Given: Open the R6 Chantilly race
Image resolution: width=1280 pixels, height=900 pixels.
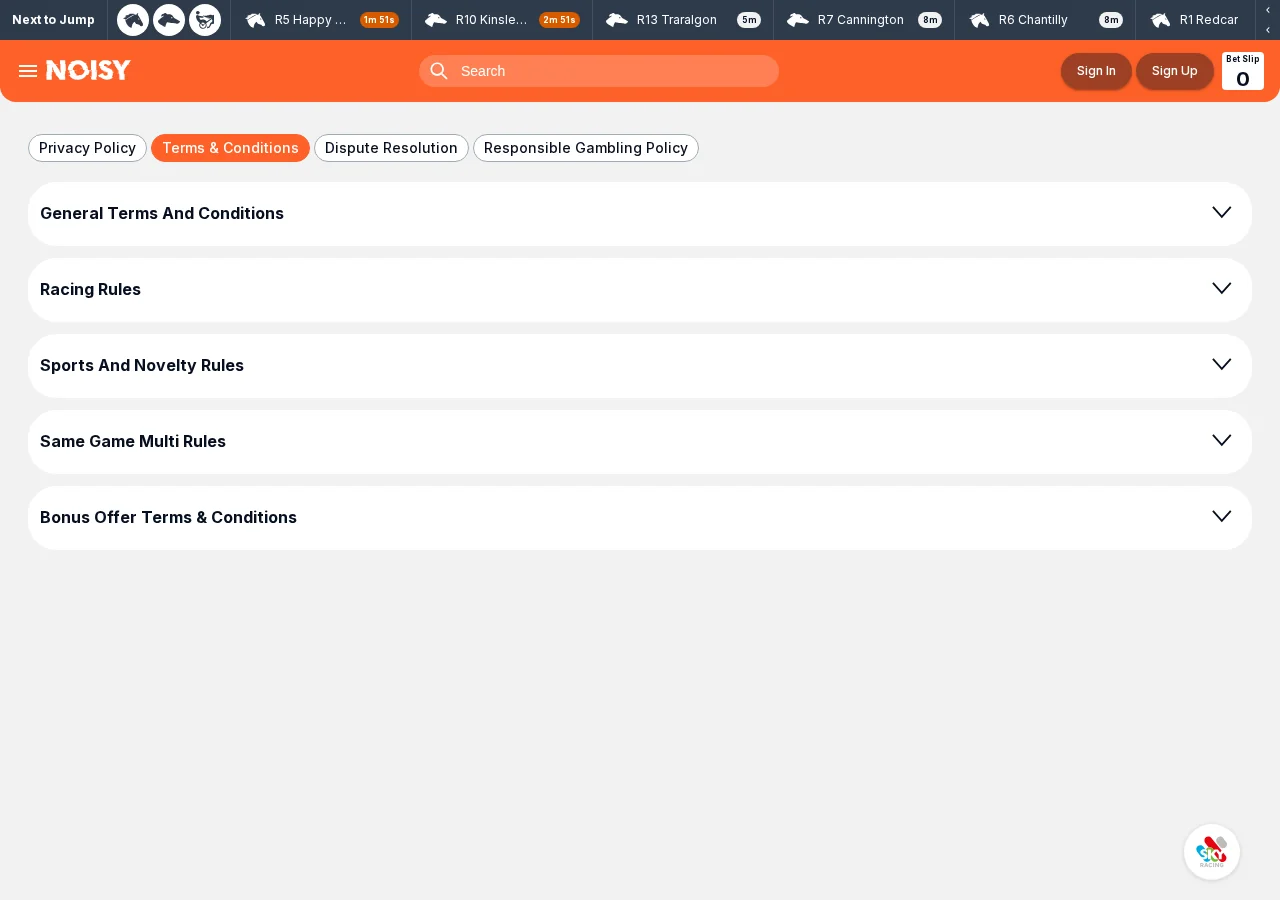Looking at the screenshot, I should pos(1045,20).
